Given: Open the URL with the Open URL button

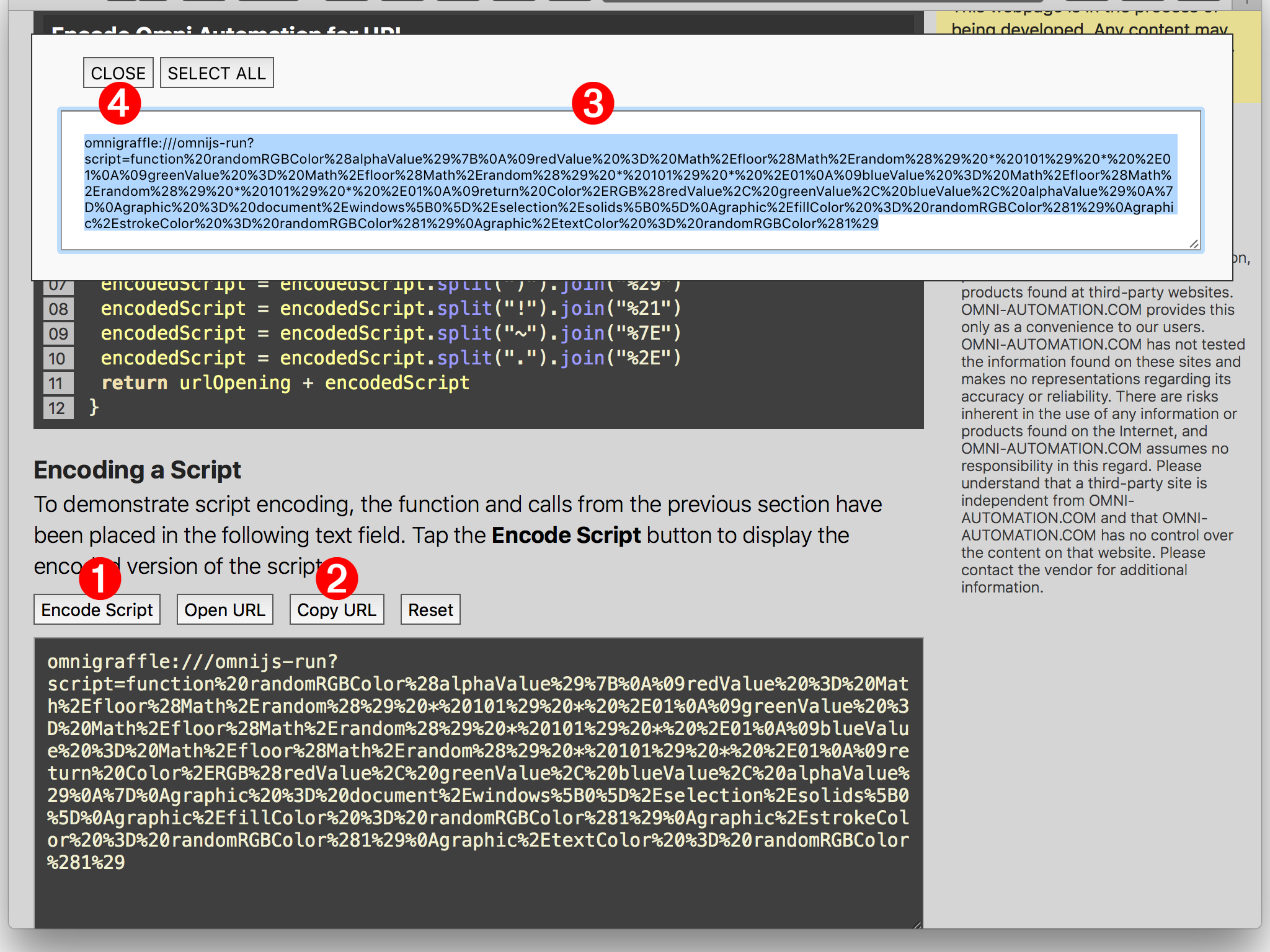Looking at the screenshot, I should coord(224,610).
